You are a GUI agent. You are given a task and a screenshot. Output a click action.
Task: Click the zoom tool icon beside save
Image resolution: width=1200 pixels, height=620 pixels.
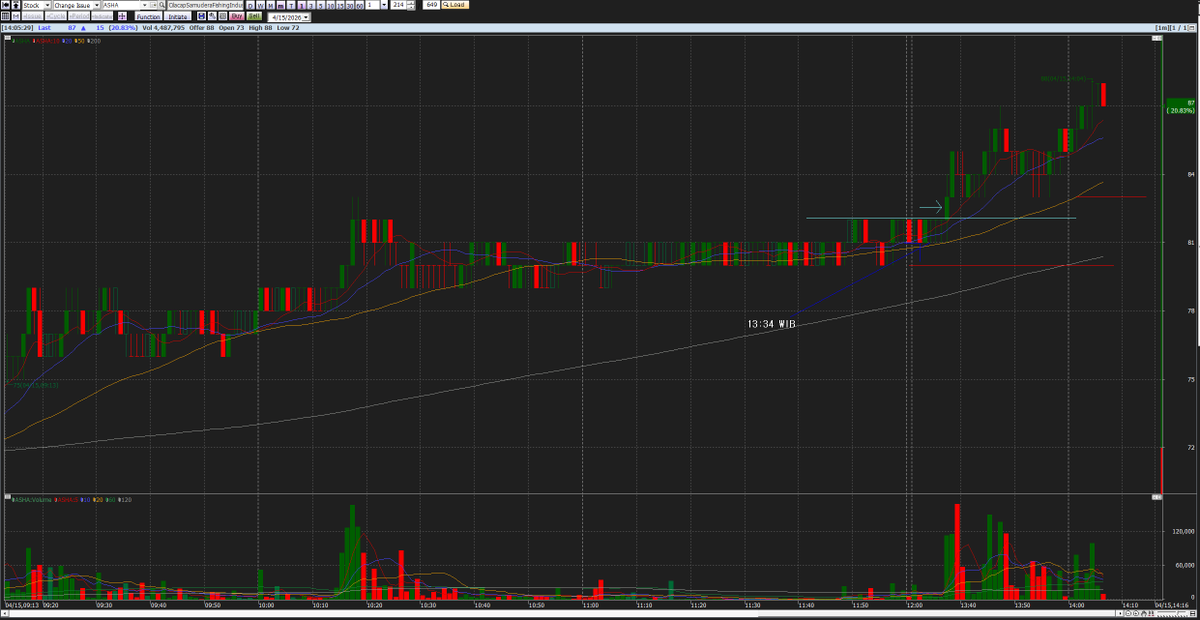click(x=212, y=16)
